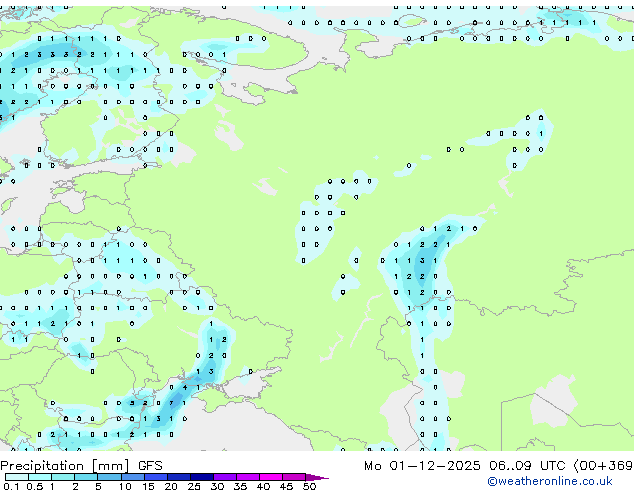Pick the legend swatch between 35 and 40

(248, 477)
